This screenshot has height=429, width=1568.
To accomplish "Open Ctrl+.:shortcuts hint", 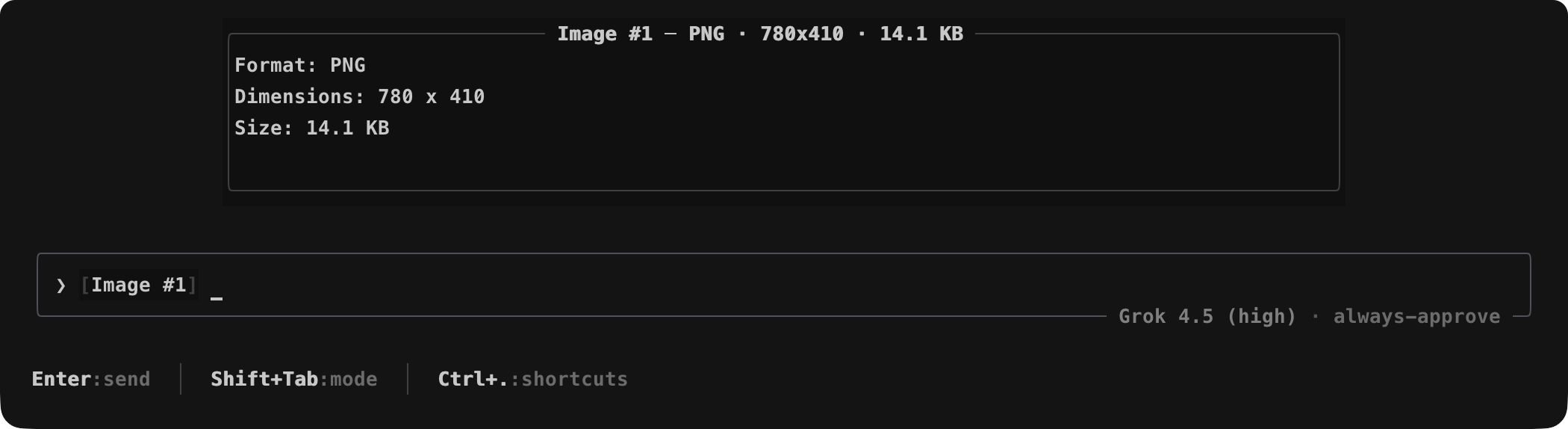I will pos(533,379).
